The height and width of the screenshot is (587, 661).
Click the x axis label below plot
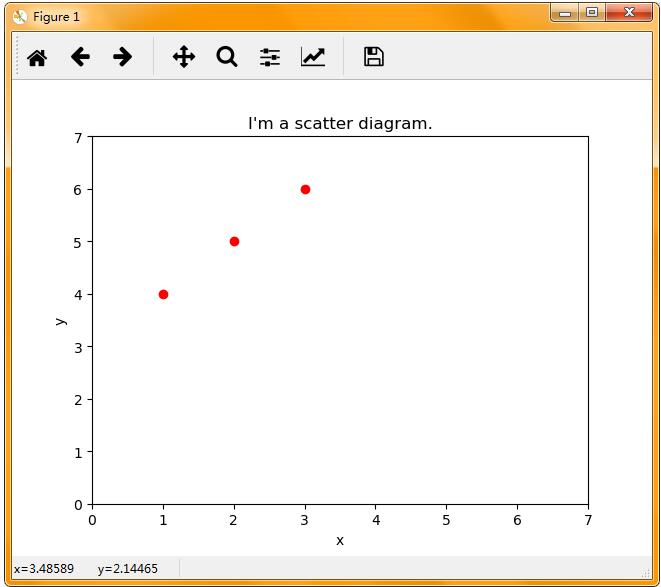click(x=340, y=541)
